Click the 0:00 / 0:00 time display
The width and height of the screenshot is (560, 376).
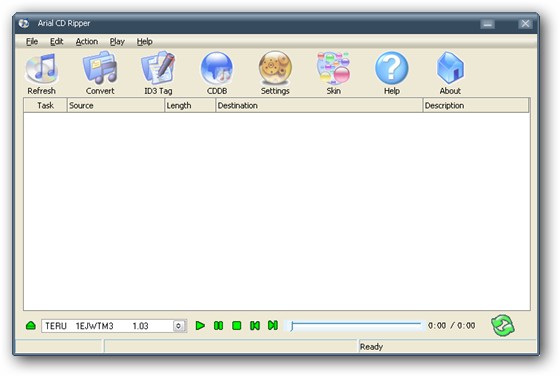451,326
